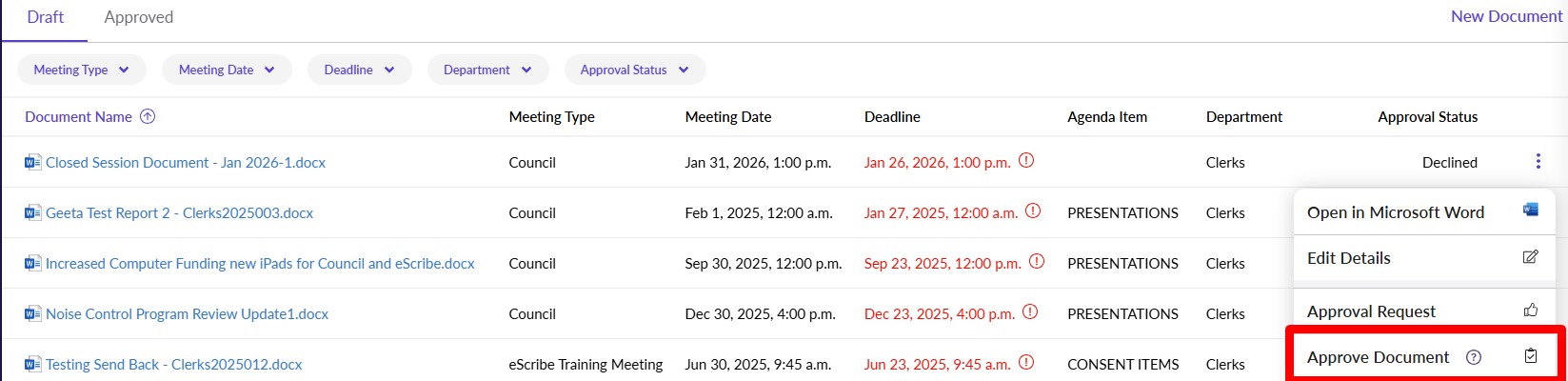Click the pencil icon on Edit Details

pyautogui.click(x=1531, y=257)
